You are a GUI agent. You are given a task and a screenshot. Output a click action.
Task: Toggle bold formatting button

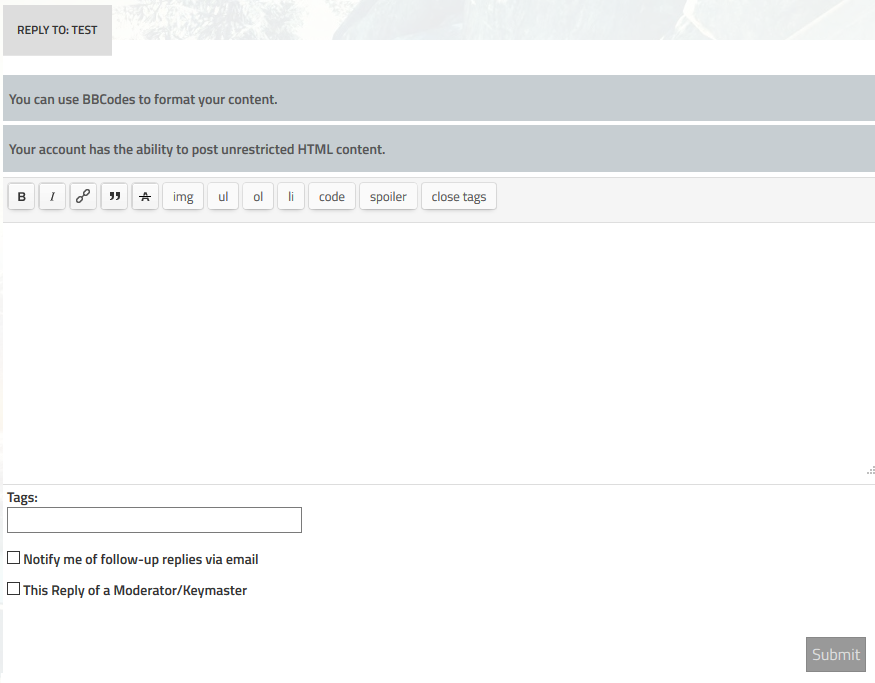[x=22, y=197]
